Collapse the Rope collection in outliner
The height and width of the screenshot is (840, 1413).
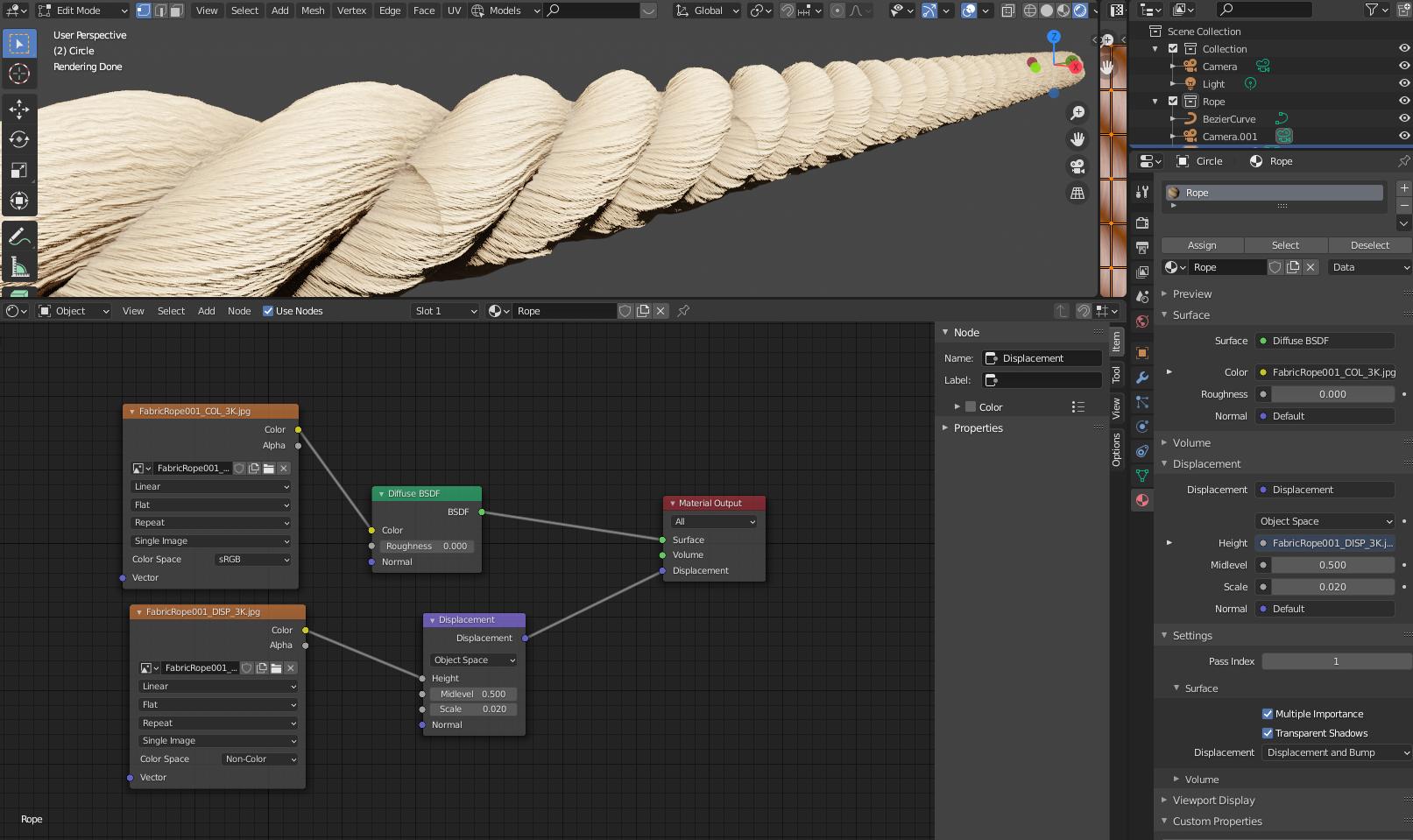[x=1155, y=102]
